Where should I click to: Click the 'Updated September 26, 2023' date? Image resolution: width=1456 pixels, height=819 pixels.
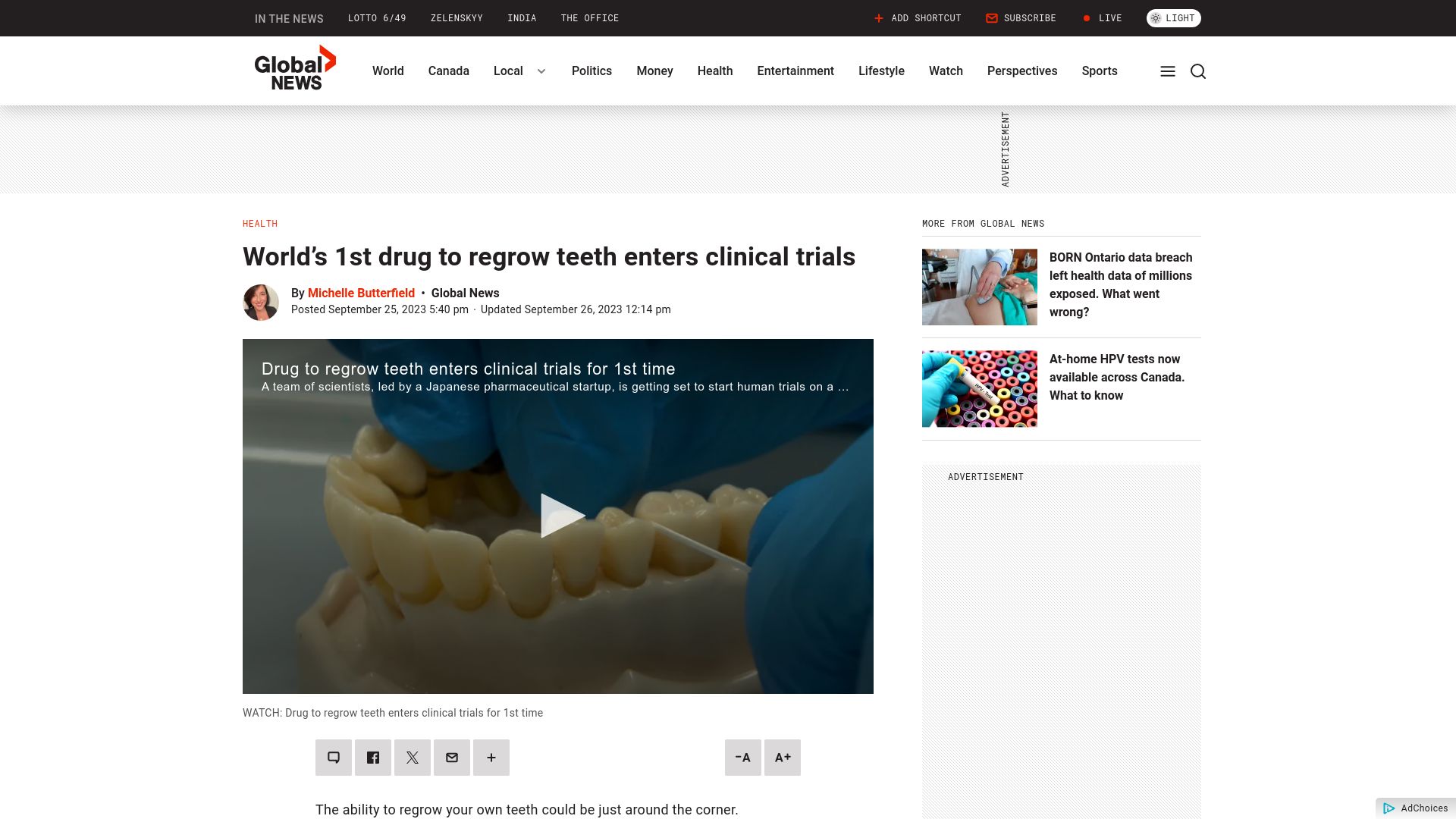[576, 309]
